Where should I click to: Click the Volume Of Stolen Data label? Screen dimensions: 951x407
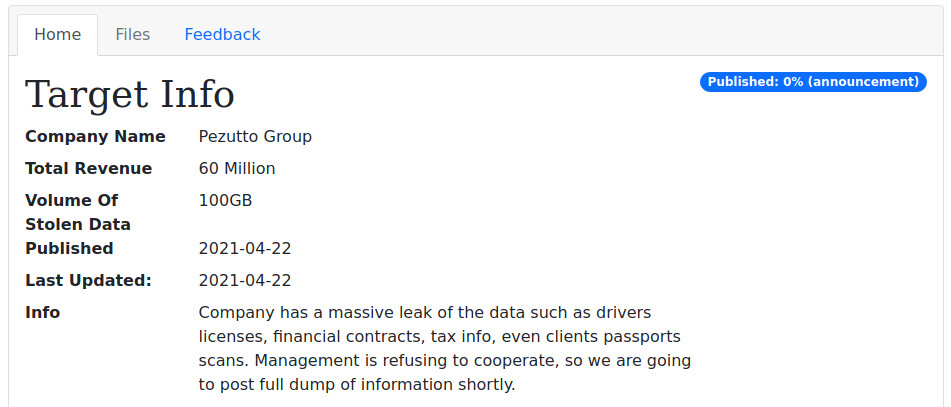[78, 212]
